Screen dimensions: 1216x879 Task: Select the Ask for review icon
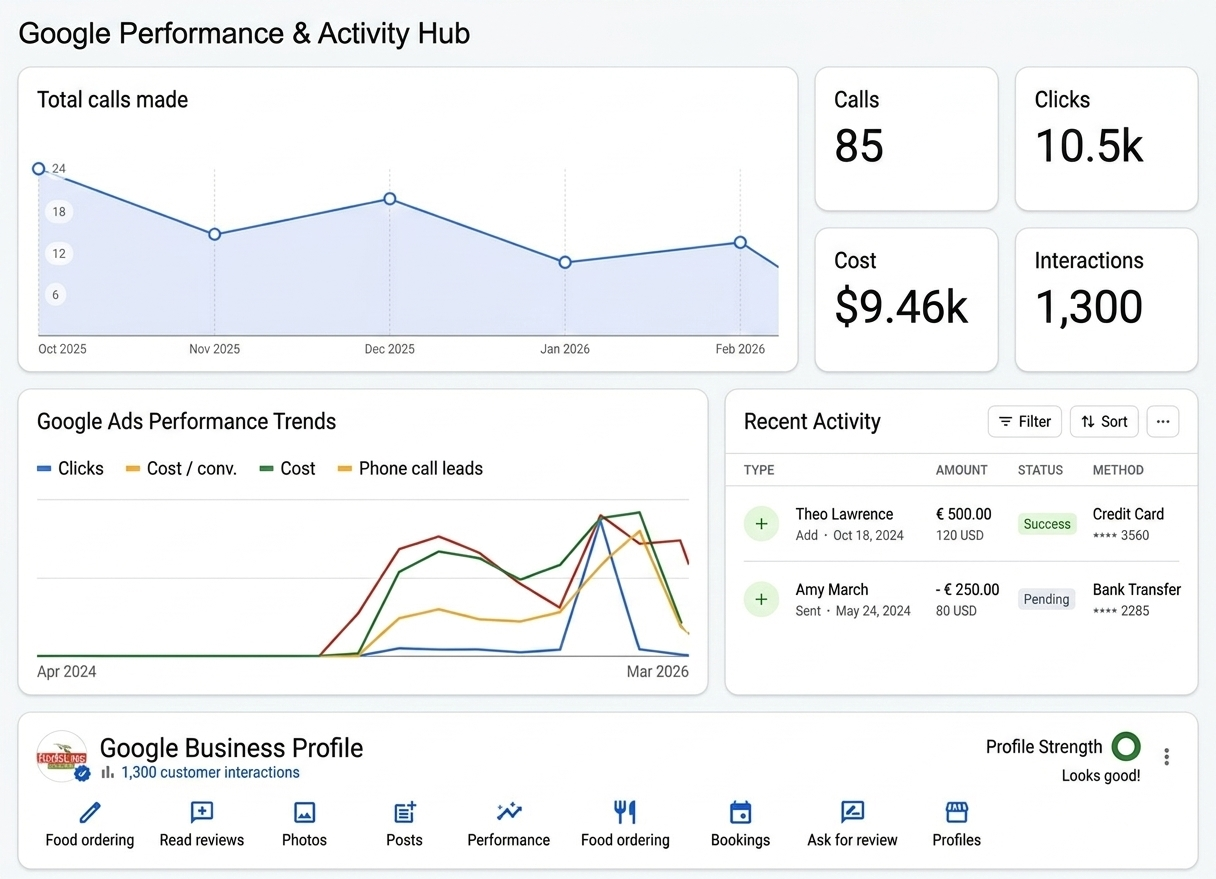852,812
